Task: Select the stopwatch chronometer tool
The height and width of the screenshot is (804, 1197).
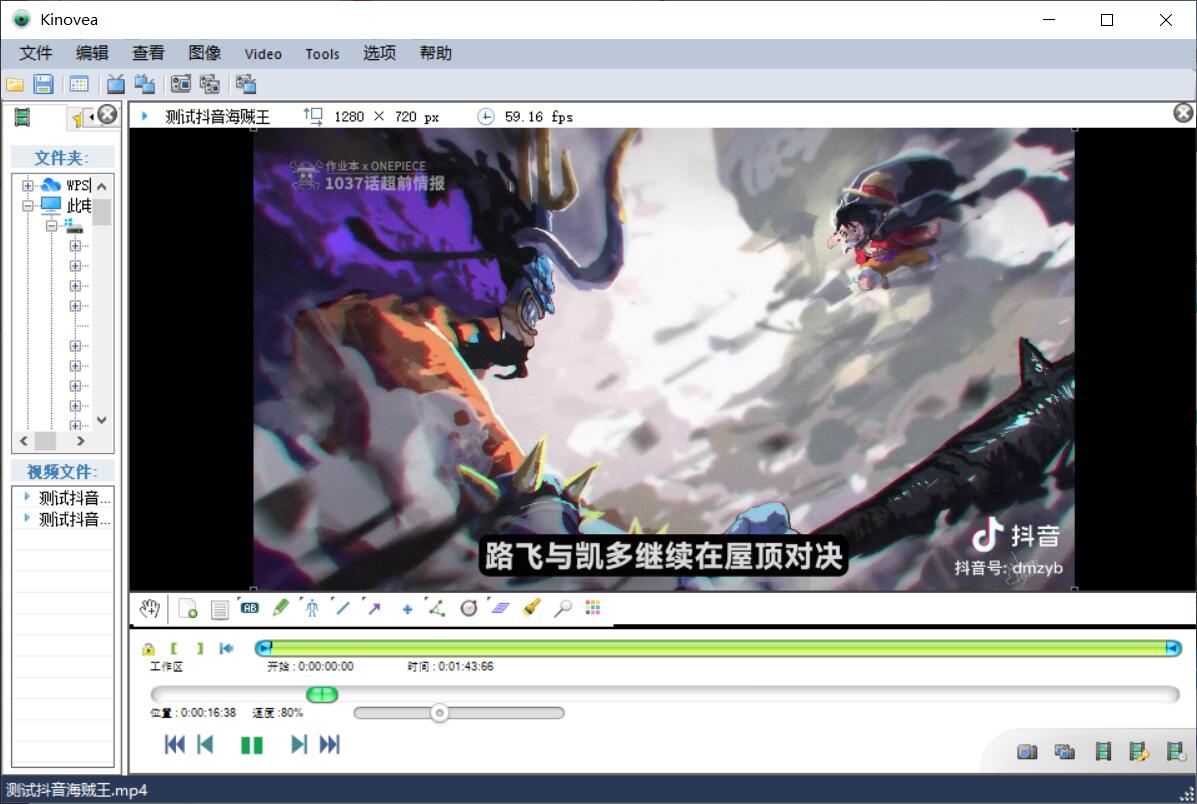Action: click(469, 609)
